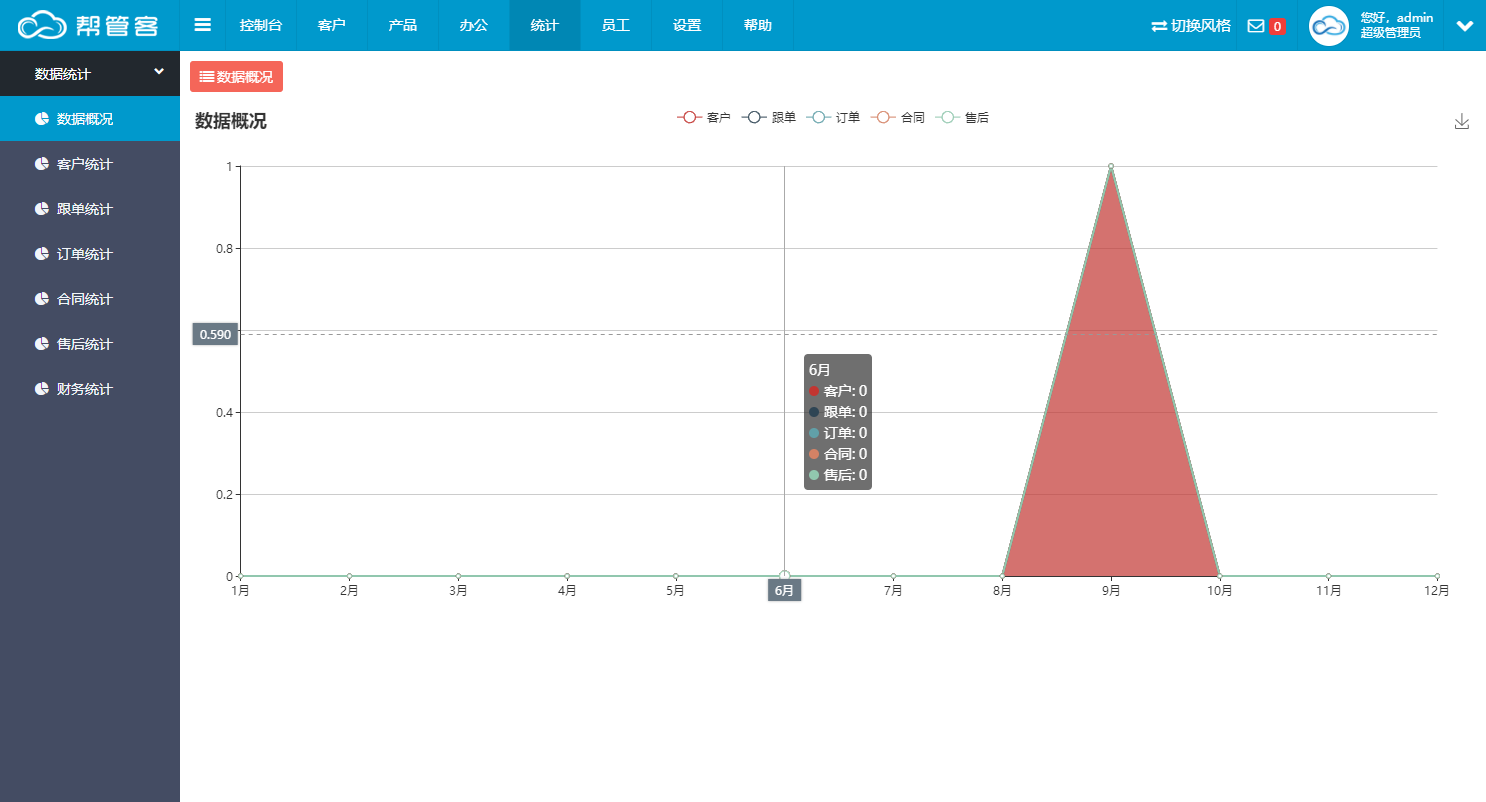This screenshot has height=802, width=1486.
Task: Open the 客户 top navigation menu
Action: (331, 25)
